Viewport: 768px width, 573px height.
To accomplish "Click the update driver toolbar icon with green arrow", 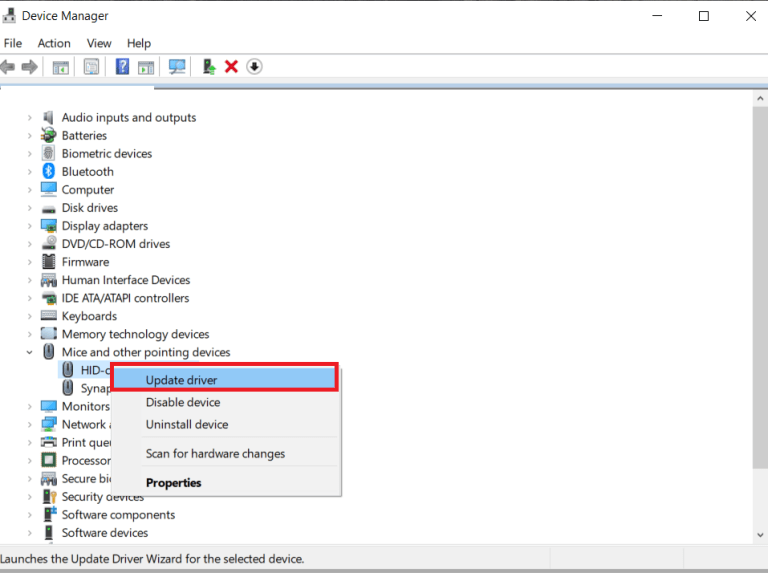I will point(209,67).
